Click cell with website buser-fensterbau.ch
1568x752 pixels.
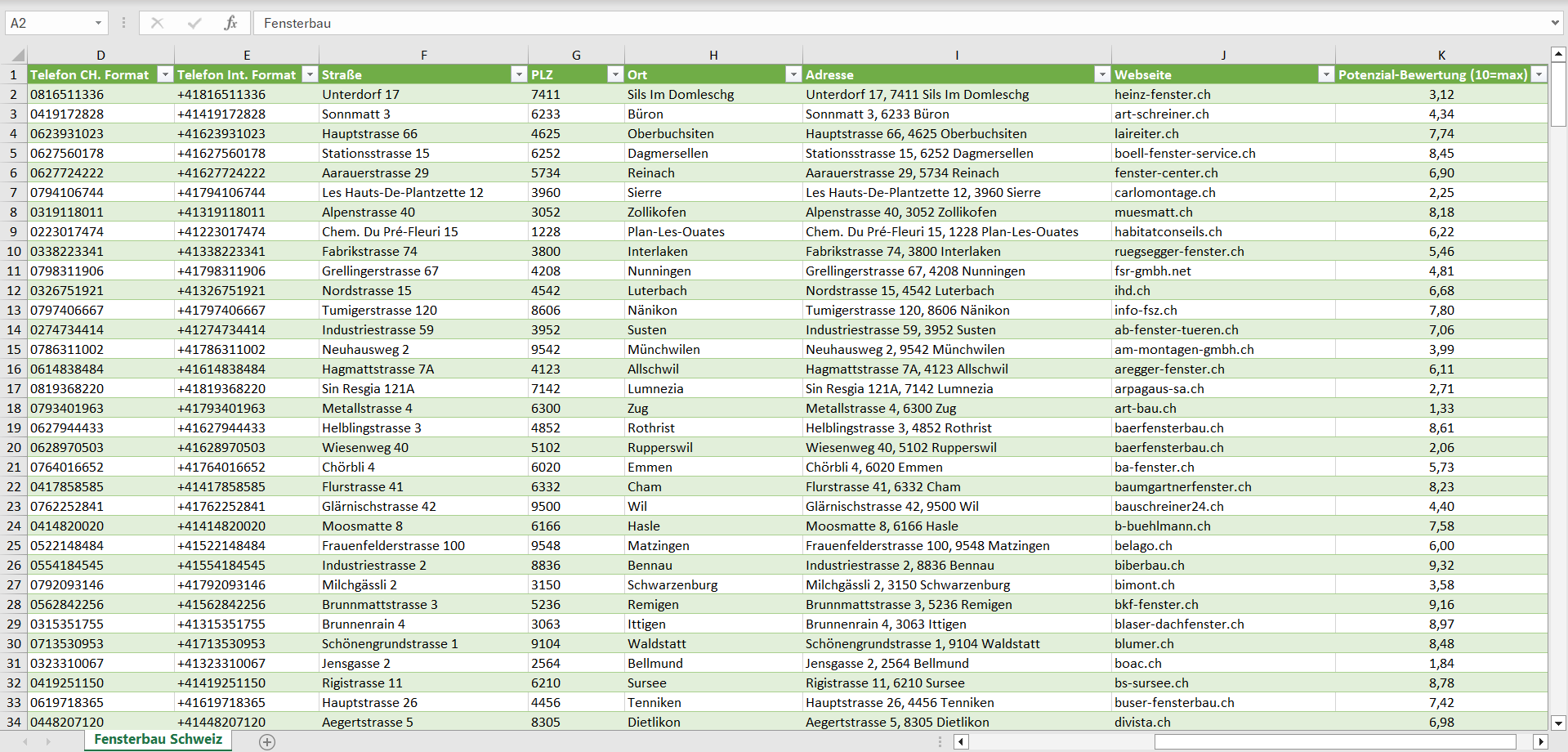1223,702
